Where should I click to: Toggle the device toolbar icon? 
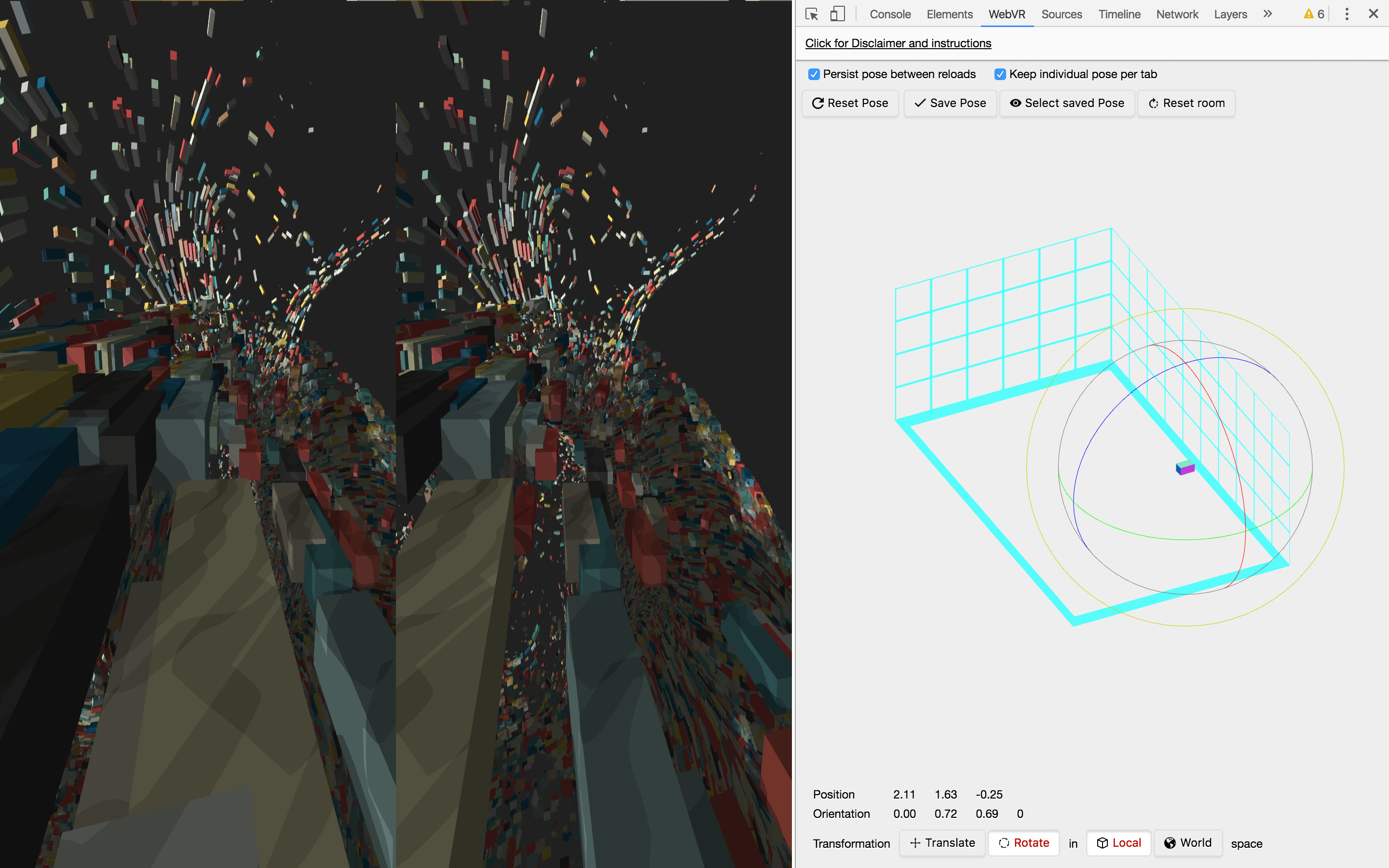coord(837,14)
